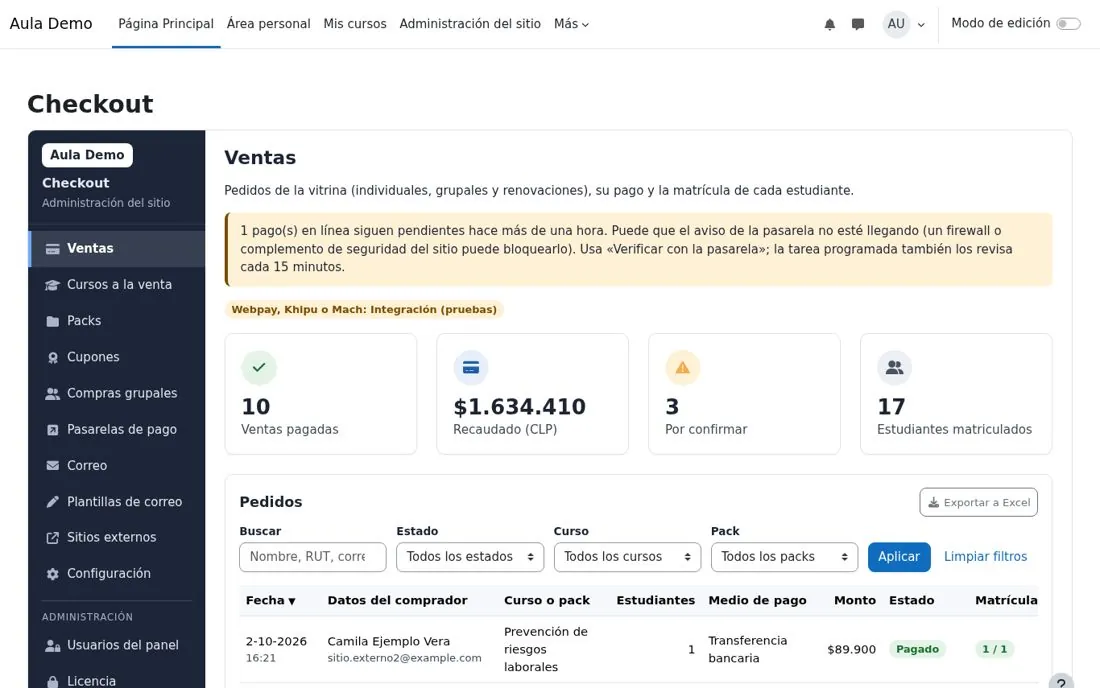Open Pasarelas de pago section
The image size is (1100, 688).
coord(118,429)
